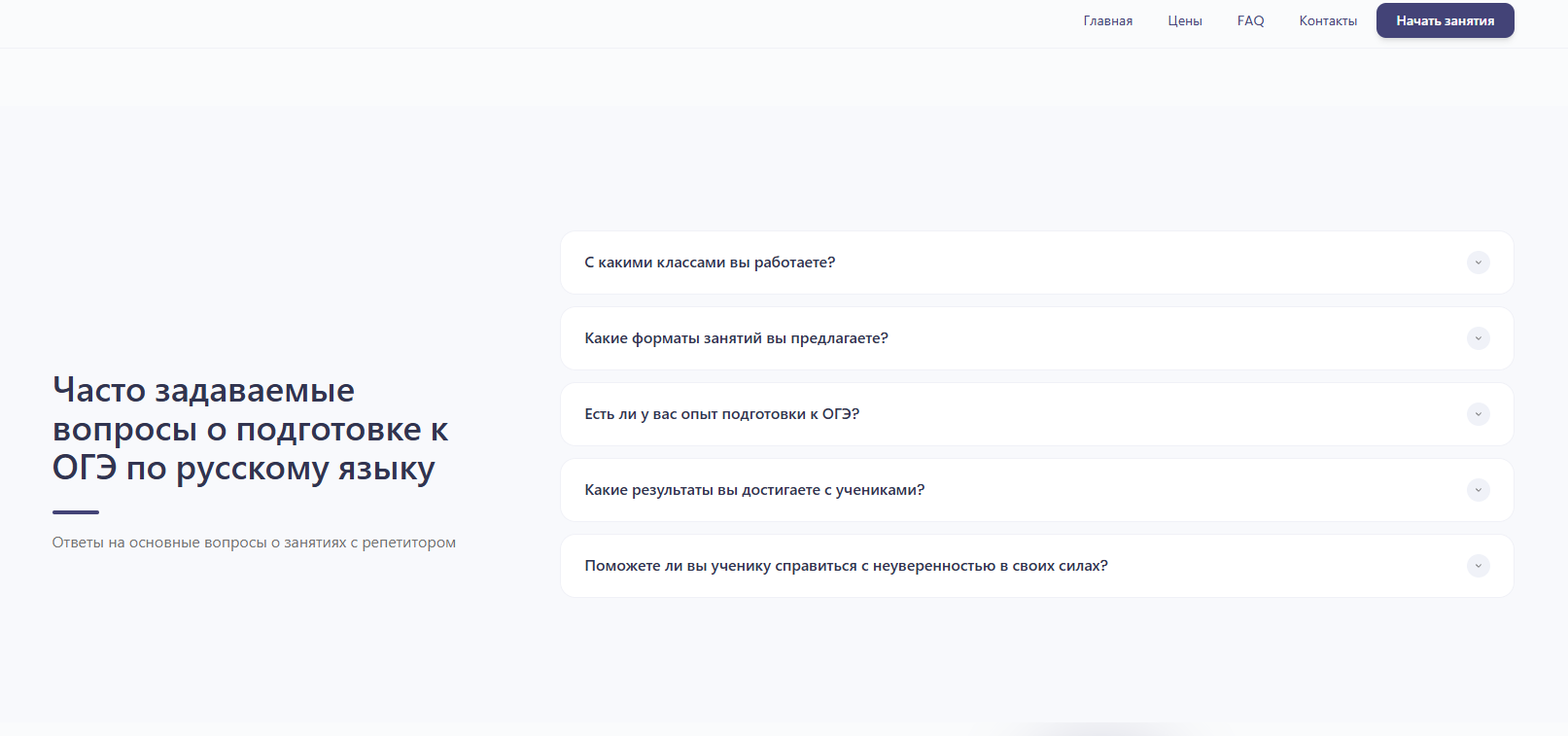The image size is (1568, 736).
Task: Show answer for "Какие результаты вы достигаете с учениками?"
Action: point(754,490)
